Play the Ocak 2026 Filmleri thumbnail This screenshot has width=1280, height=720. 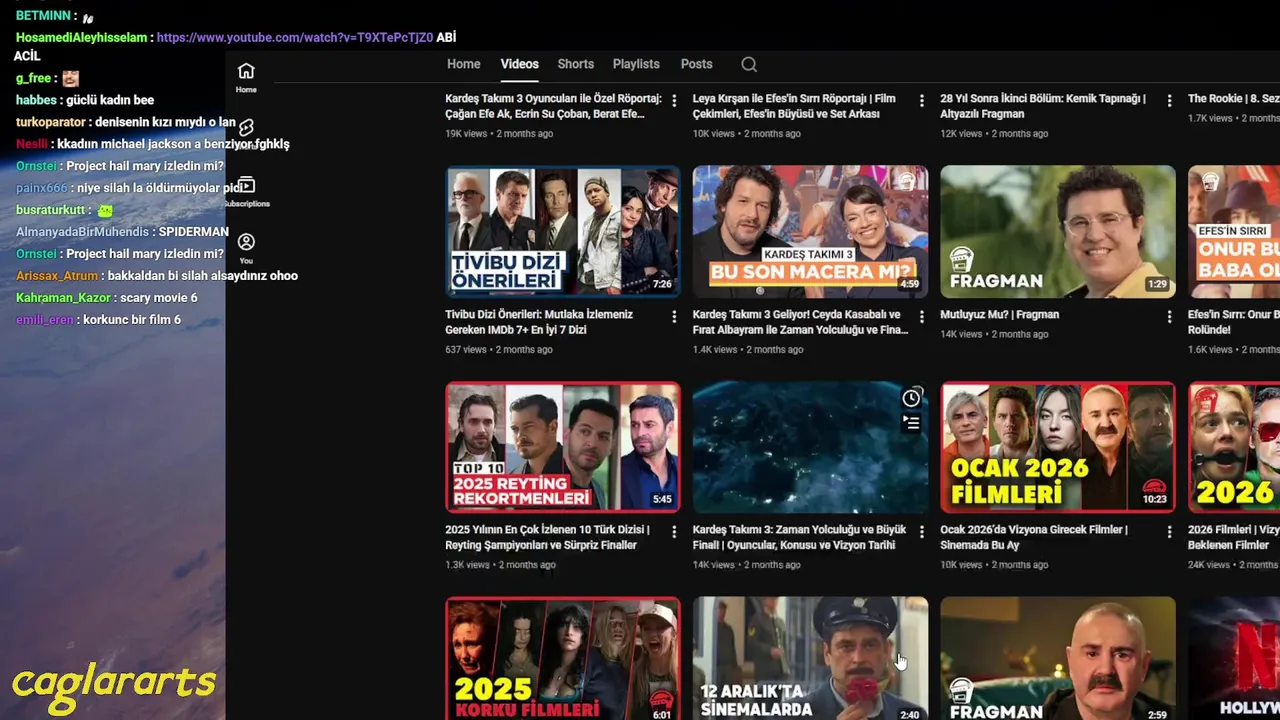pyautogui.click(x=1058, y=447)
